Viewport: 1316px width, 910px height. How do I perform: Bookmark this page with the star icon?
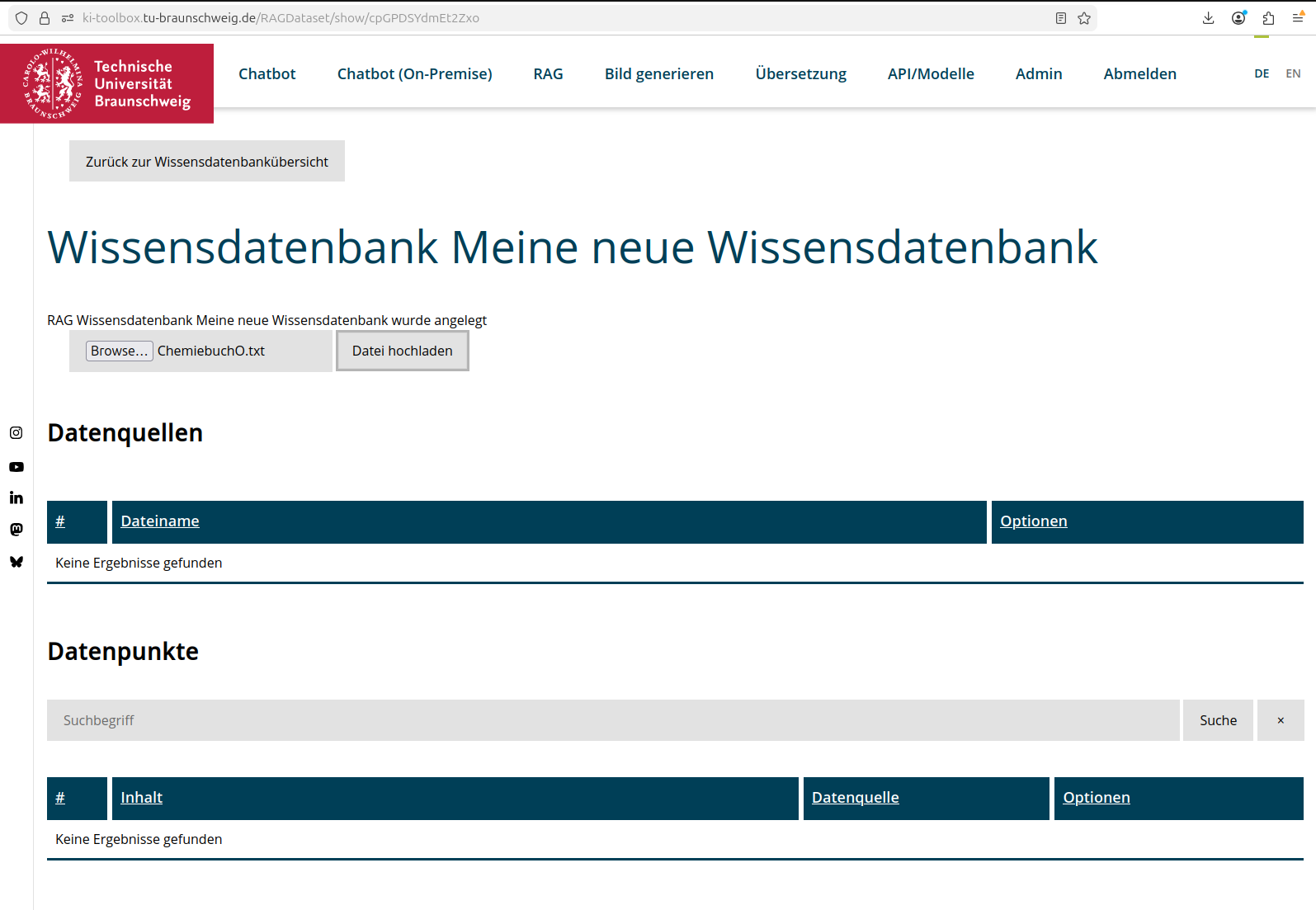[x=1084, y=18]
